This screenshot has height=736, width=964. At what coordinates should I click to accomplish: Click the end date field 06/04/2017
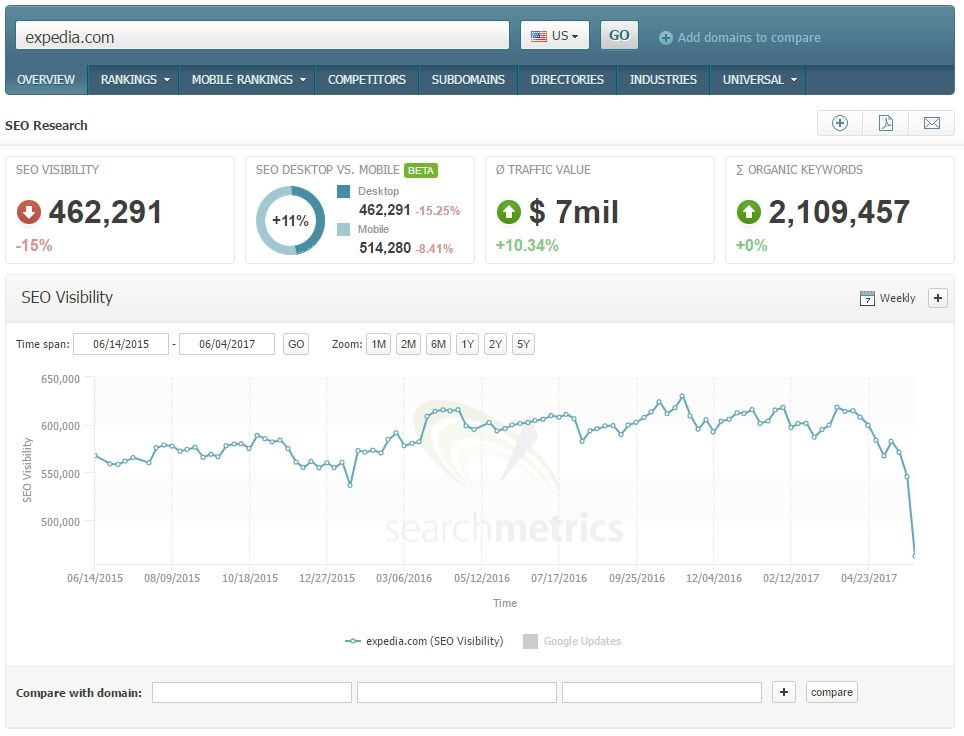(227, 344)
